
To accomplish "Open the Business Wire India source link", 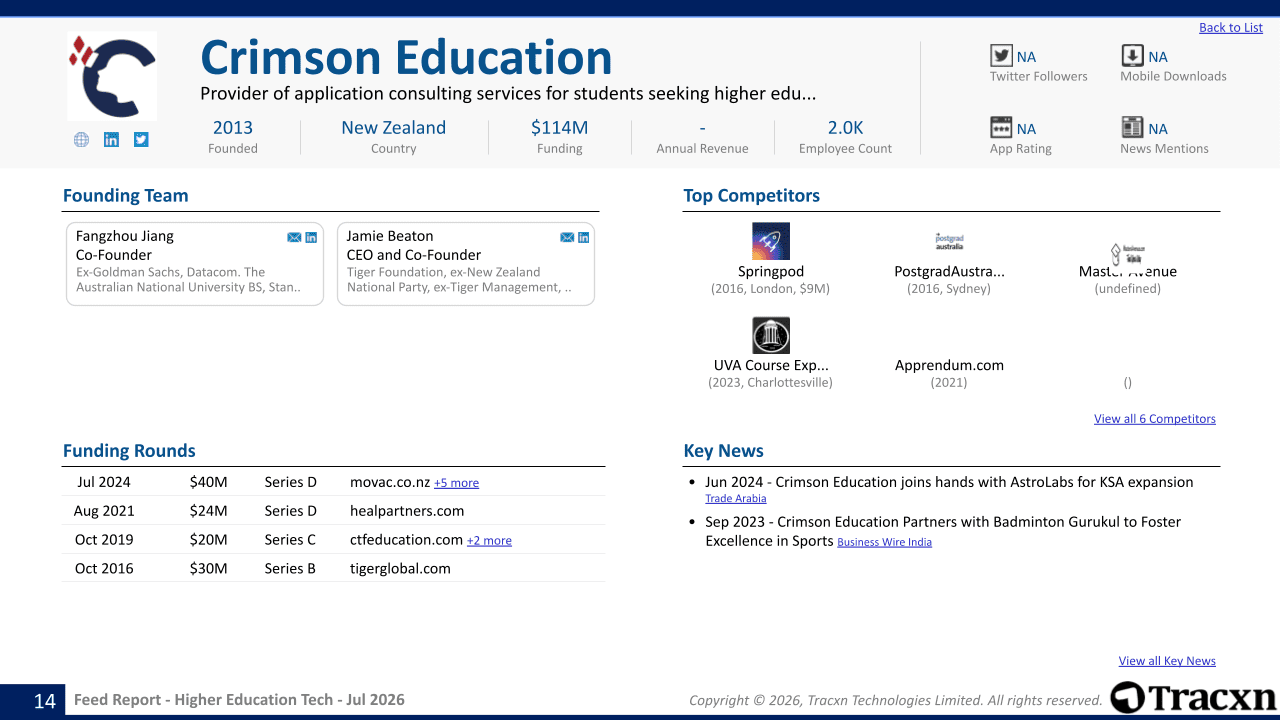I will coord(885,542).
